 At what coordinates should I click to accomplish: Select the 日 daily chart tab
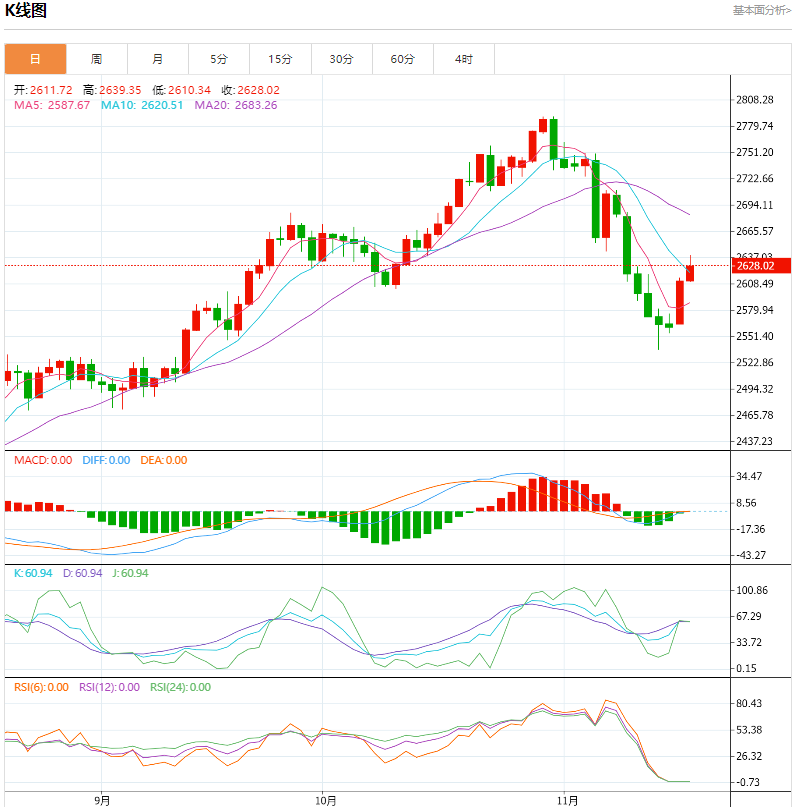[x=35, y=59]
